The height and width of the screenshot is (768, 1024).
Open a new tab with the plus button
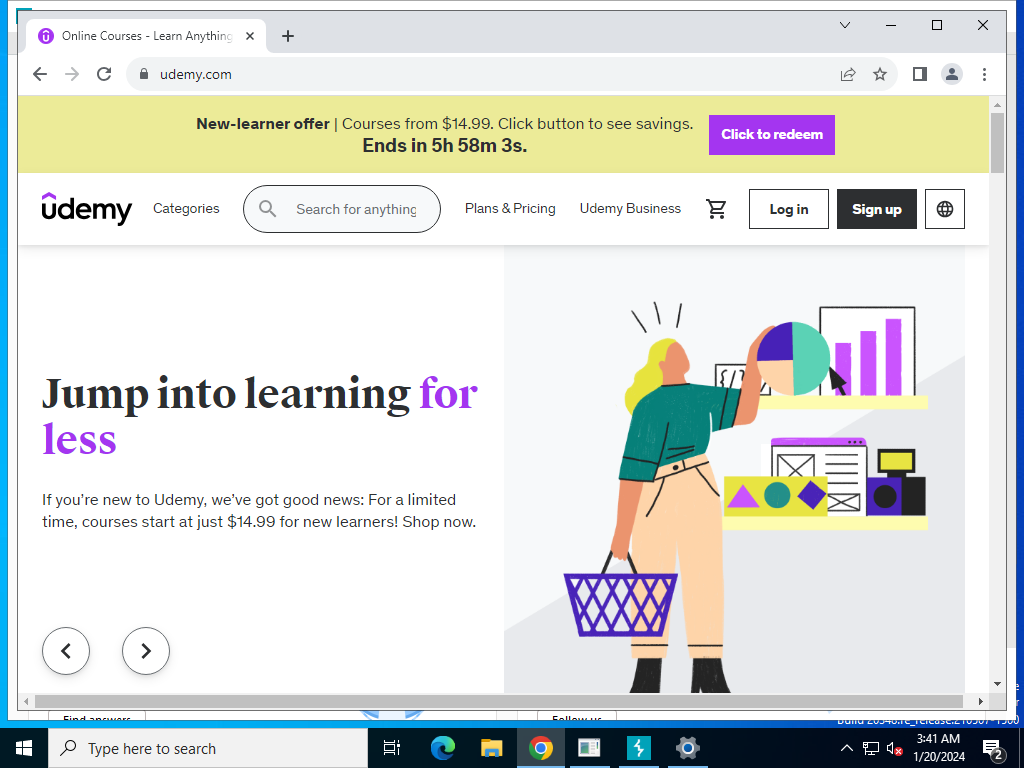coord(288,36)
